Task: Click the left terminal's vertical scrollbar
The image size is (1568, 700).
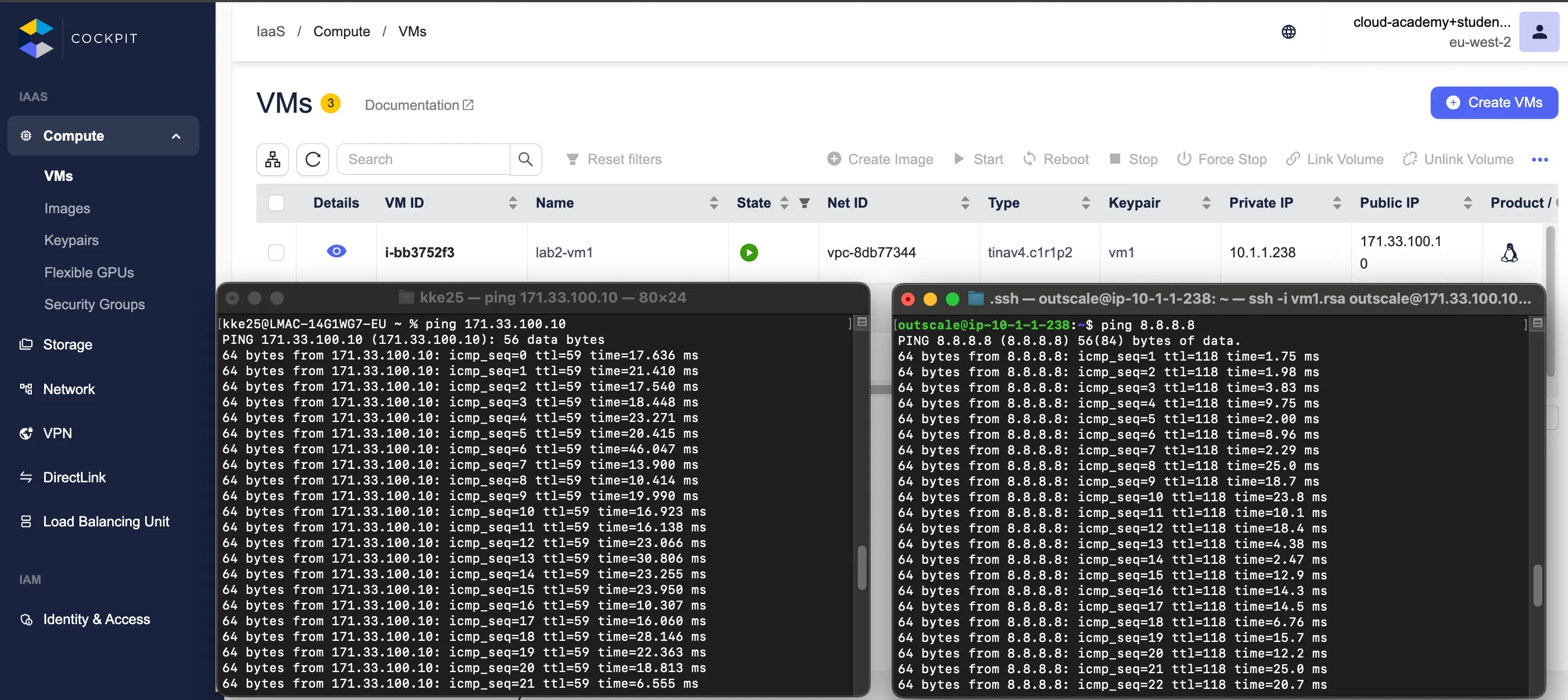Action: tap(861, 567)
